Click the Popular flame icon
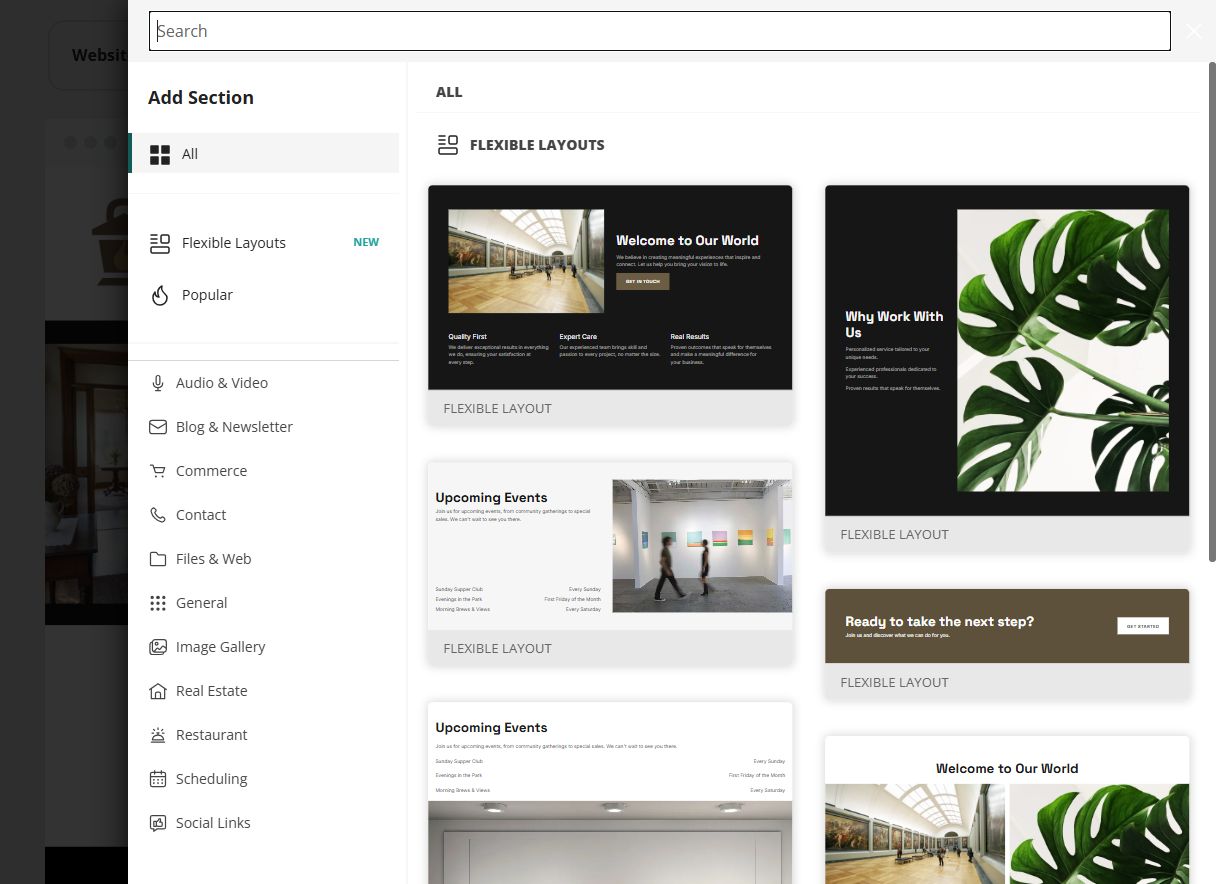The width and height of the screenshot is (1216, 884). click(160, 295)
